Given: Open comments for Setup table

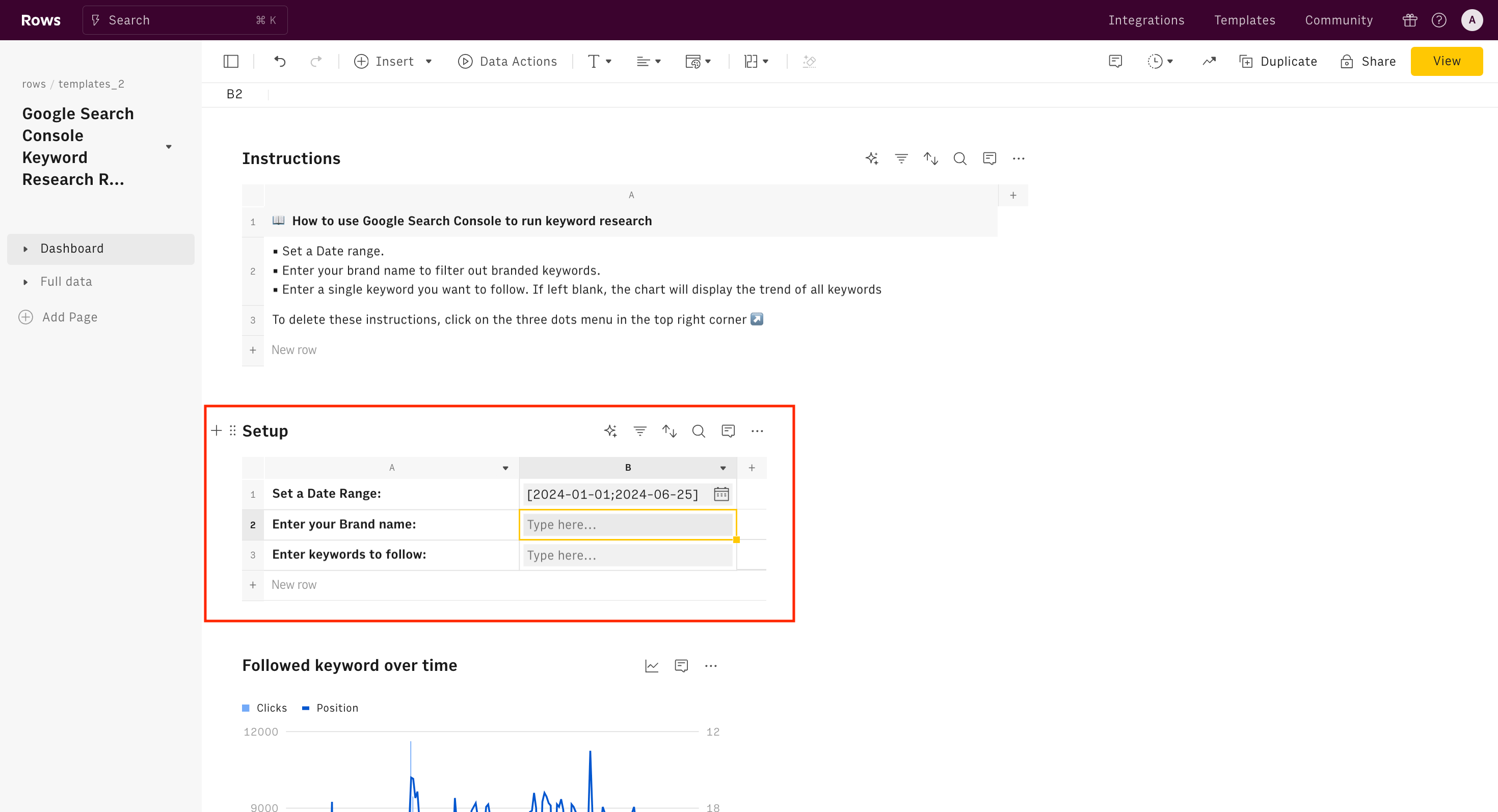Looking at the screenshot, I should (728, 430).
